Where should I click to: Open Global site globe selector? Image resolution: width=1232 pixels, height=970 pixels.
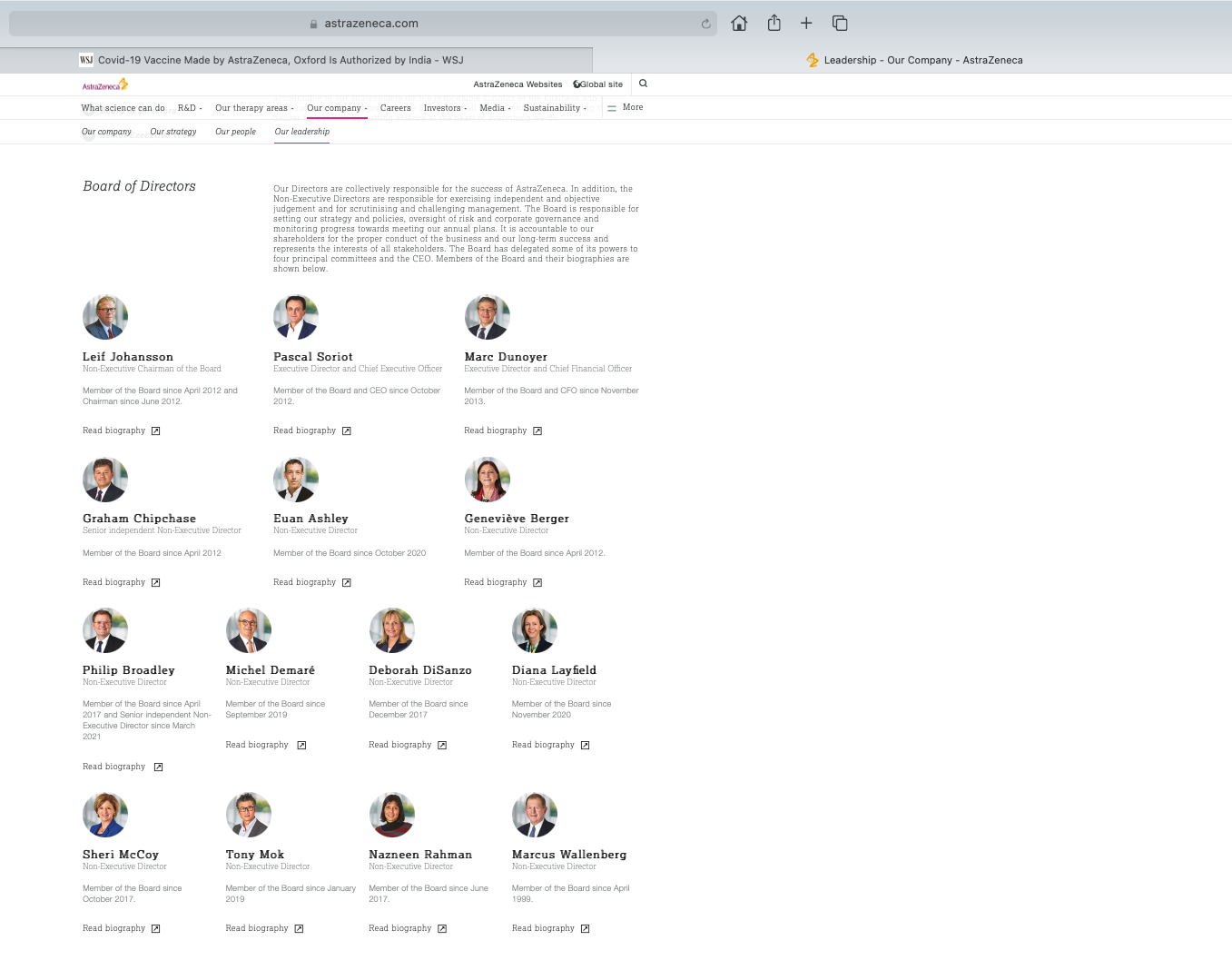[x=598, y=84]
